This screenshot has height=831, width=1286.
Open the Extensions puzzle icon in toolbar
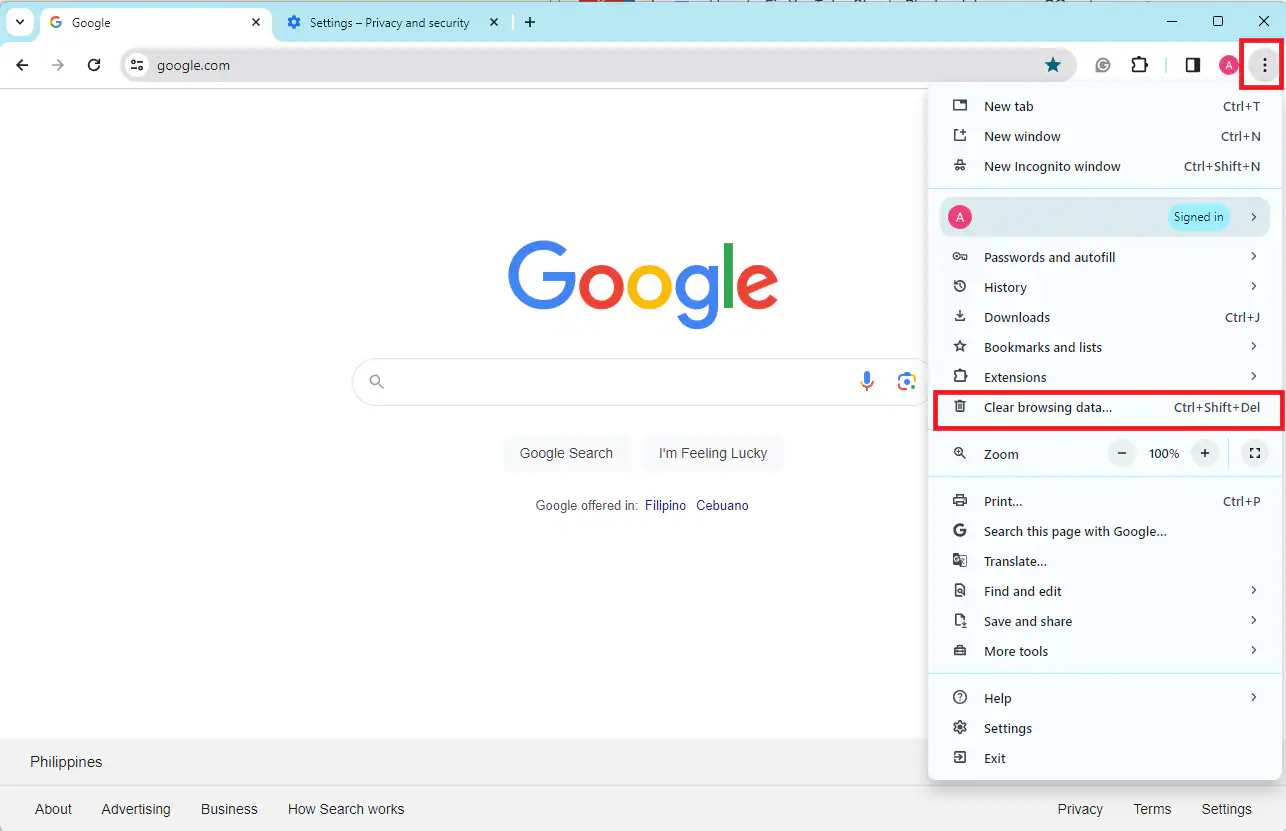click(1139, 65)
